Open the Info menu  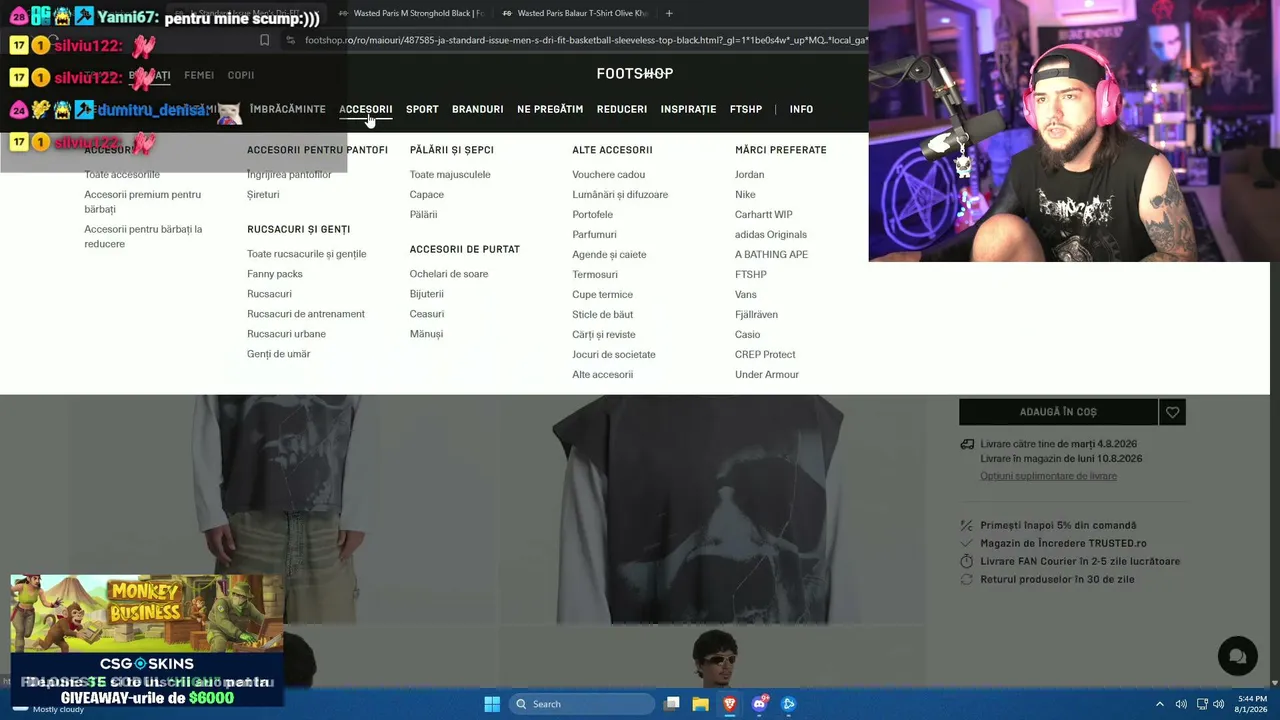pyautogui.click(x=801, y=109)
